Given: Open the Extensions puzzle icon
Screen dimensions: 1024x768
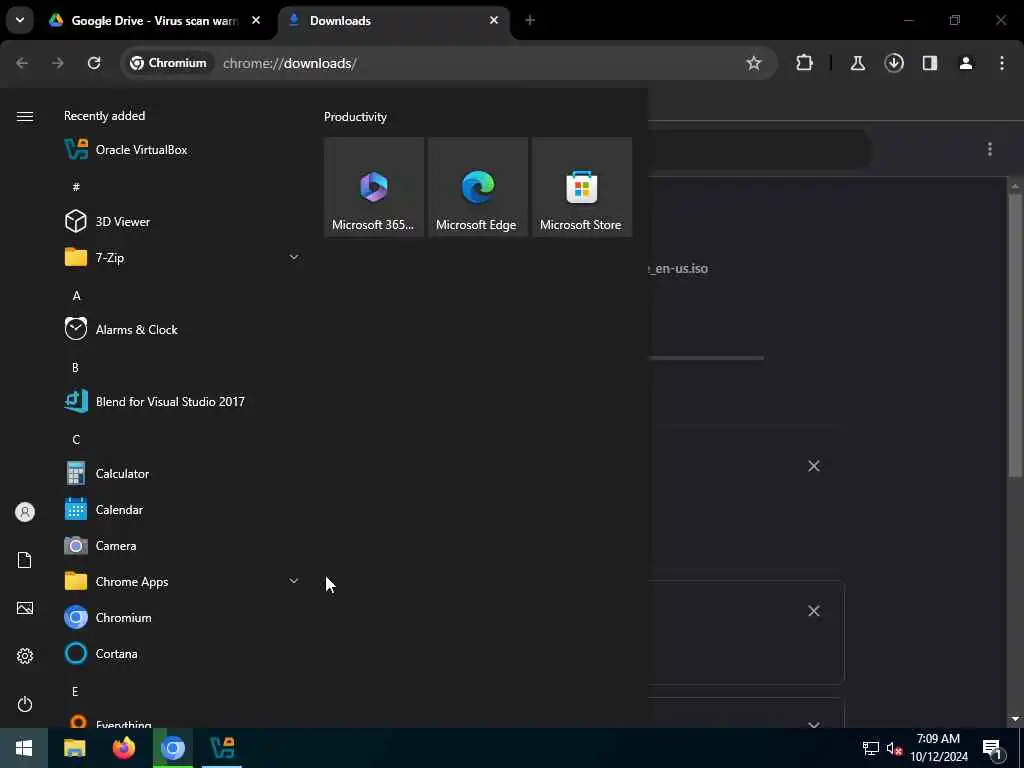Looking at the screenshot, I should tap(805, 63).
